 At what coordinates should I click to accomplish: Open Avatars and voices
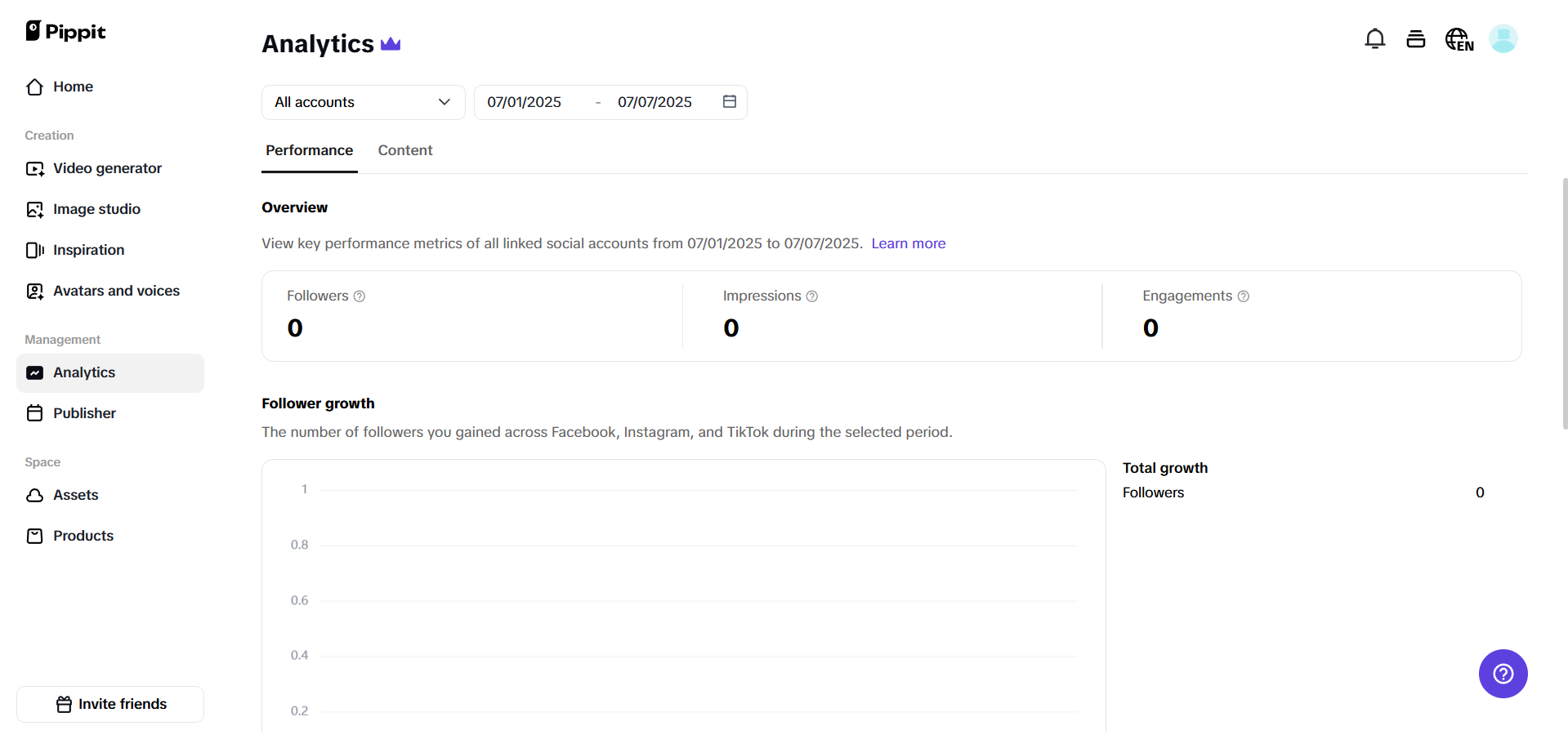116,291
